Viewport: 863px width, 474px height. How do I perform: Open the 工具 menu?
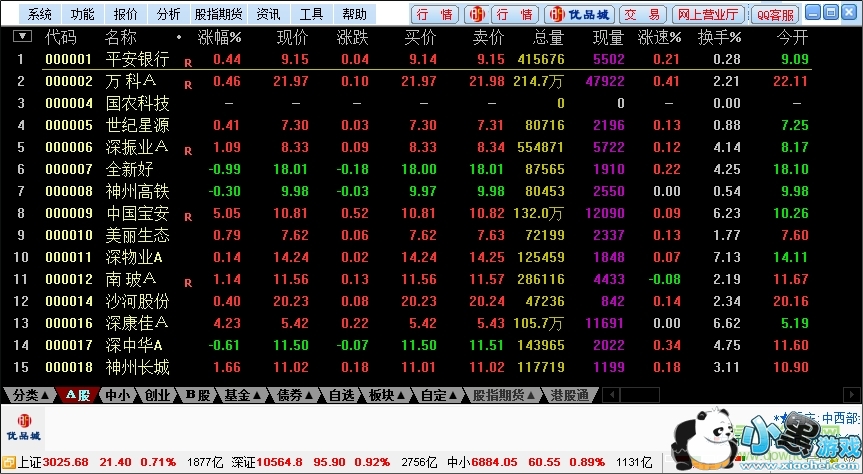point(311,14)
